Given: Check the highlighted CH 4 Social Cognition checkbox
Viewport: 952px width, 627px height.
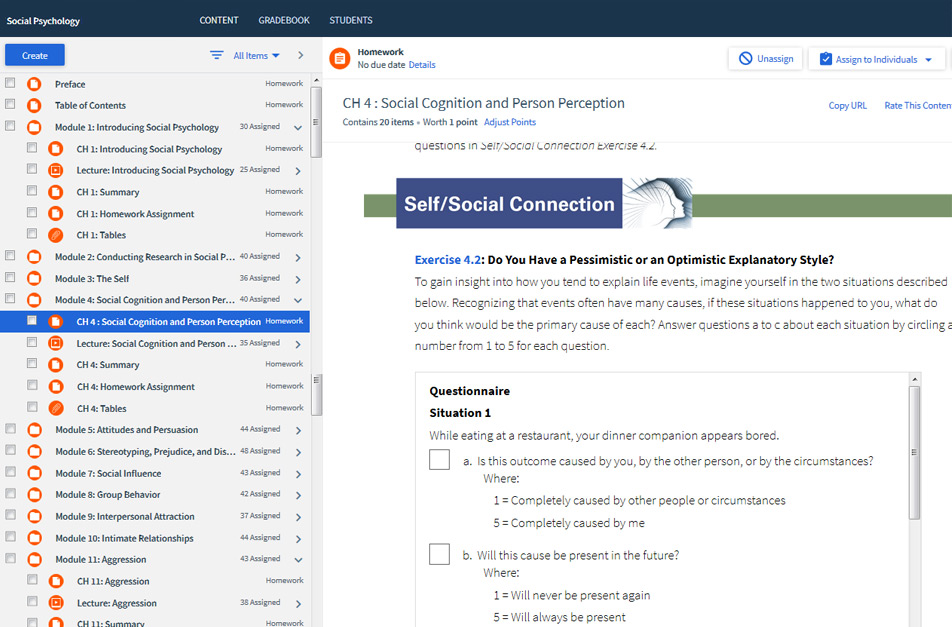Looking at the screenshot, I should (32, 320).
